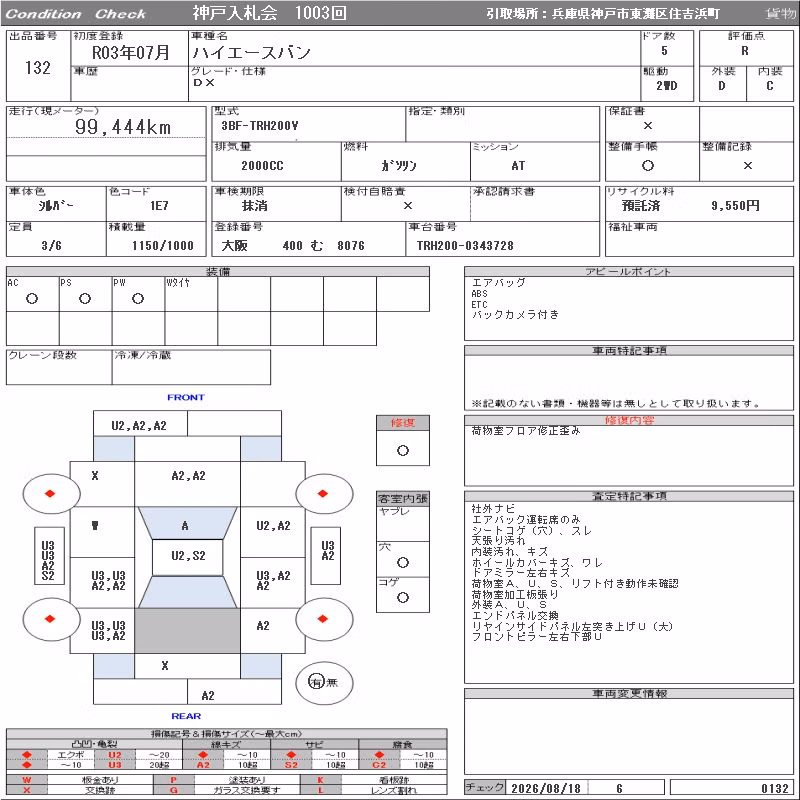Image resolution: width=800 pixels, height=800 pixels.
Task: Click the U2 dent legend symbol
Action: coord(115,755)
